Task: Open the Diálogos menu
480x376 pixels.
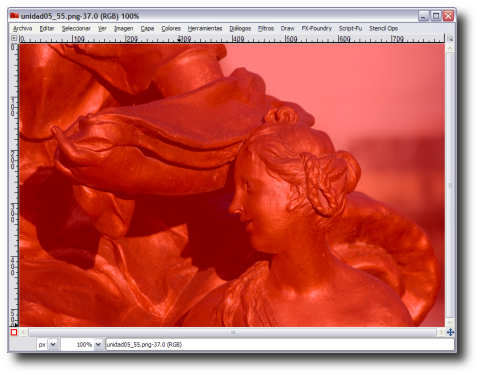Action: [x=240, y=29]
